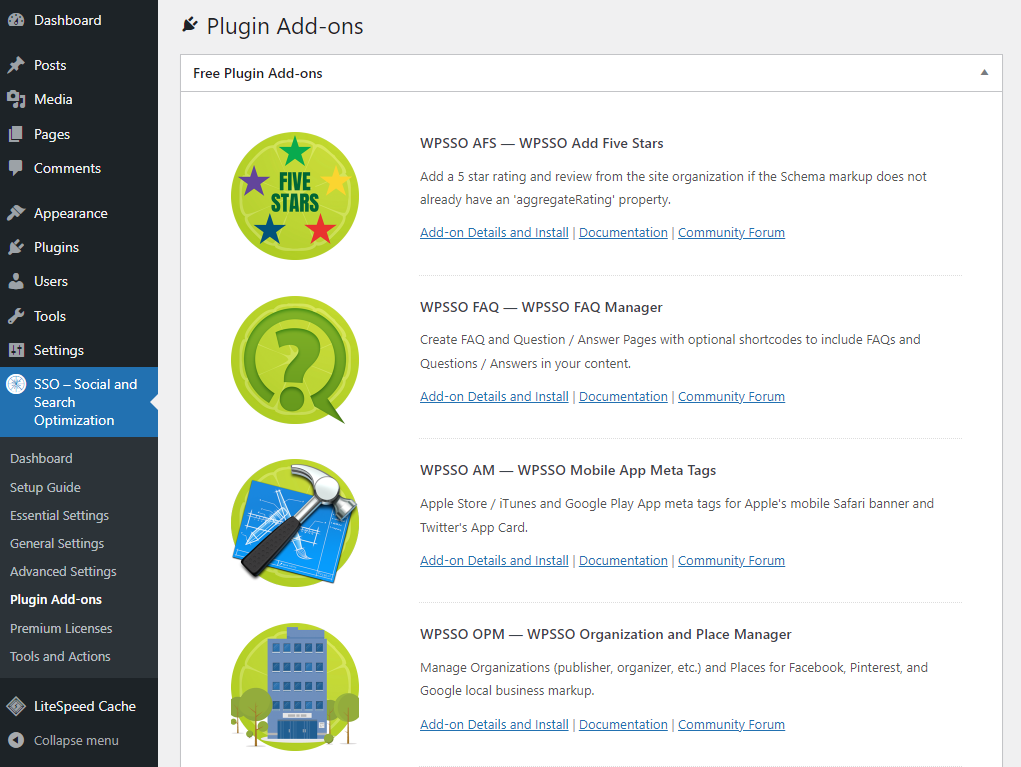Click the Plugins plug icon in sidebar
This screenshot has height=767, width=1021.
click(16, 247)
